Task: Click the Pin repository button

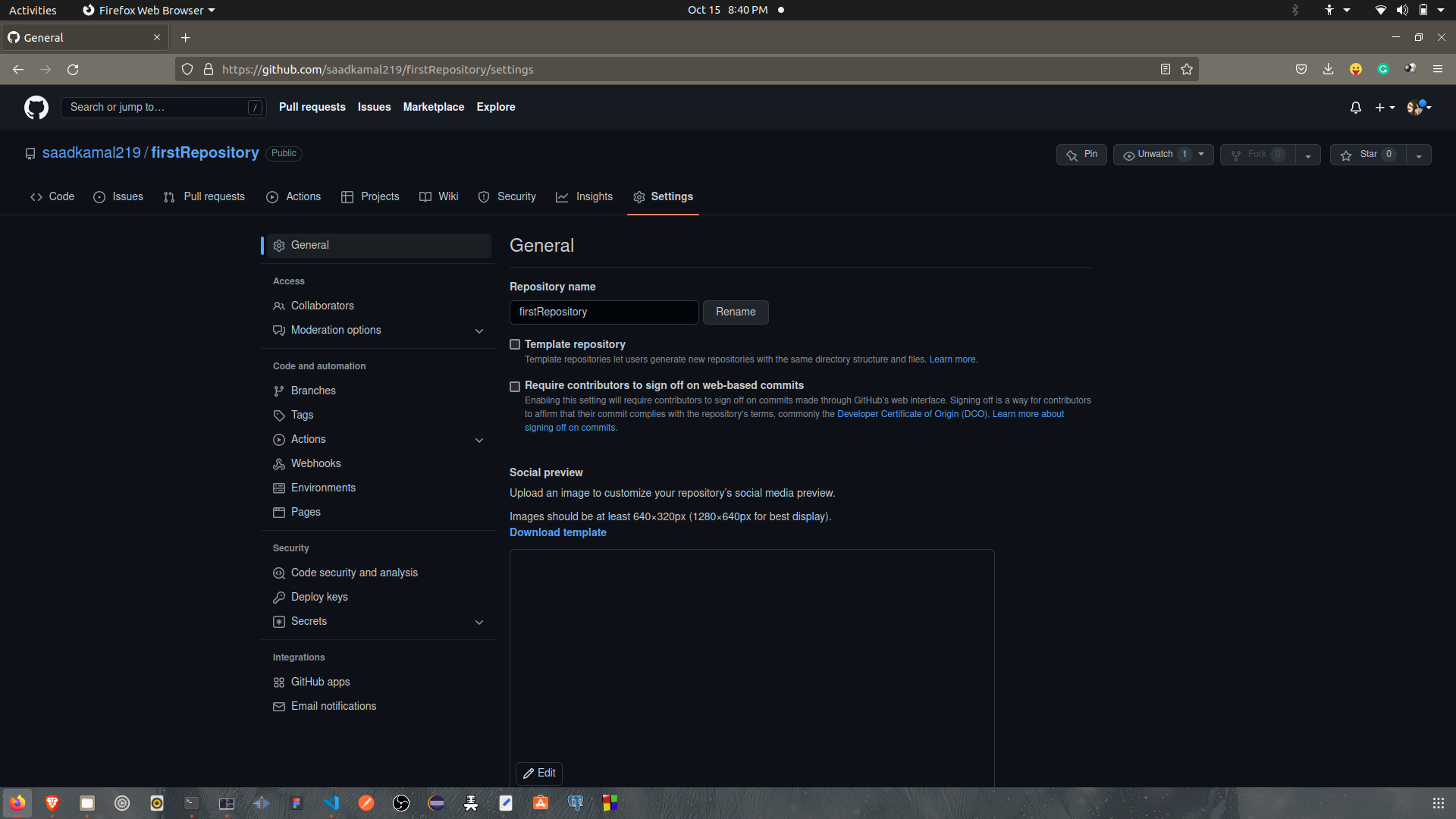Action: pos(1081,155)
